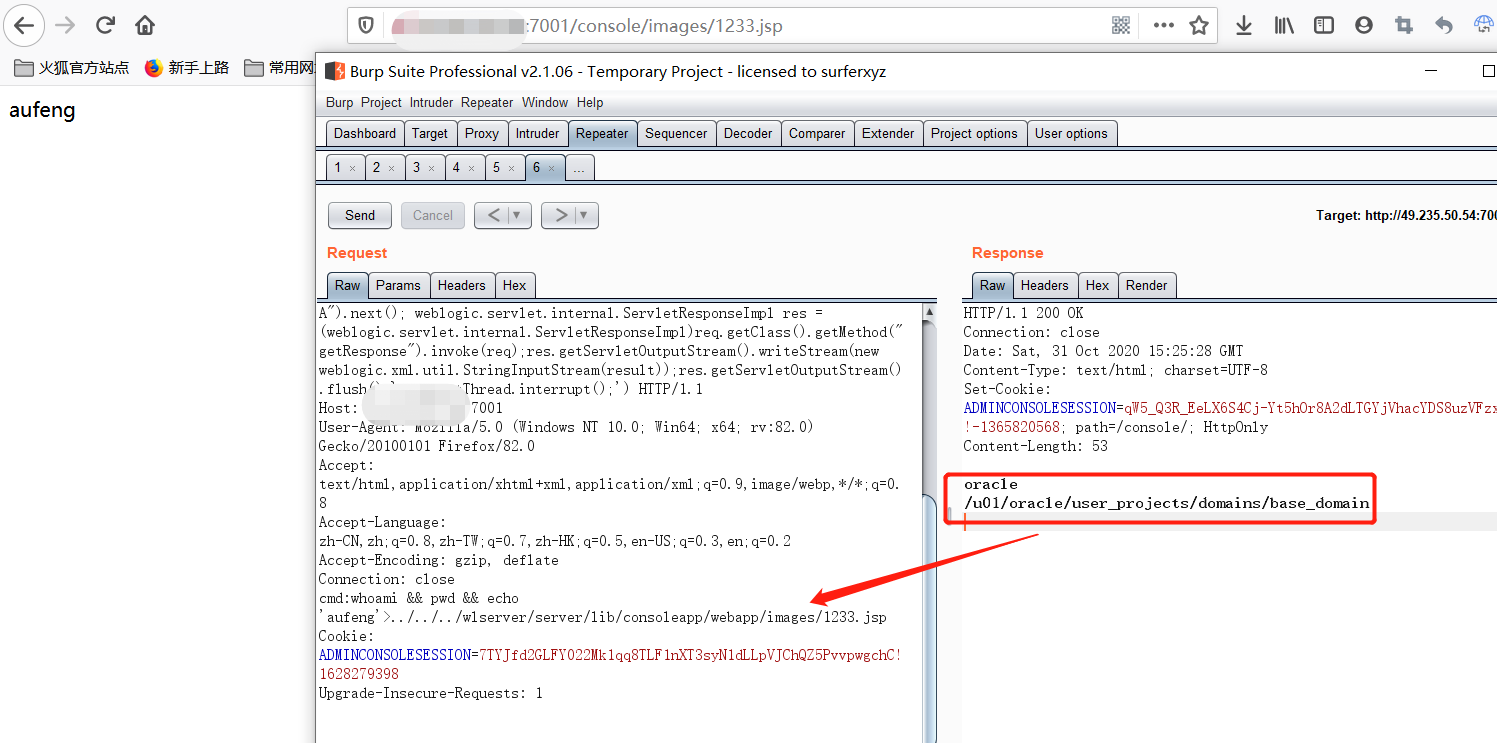Viewport: 1497px width, 743px height.
Task: Open Firefox home page
Action: click(145, 25)
